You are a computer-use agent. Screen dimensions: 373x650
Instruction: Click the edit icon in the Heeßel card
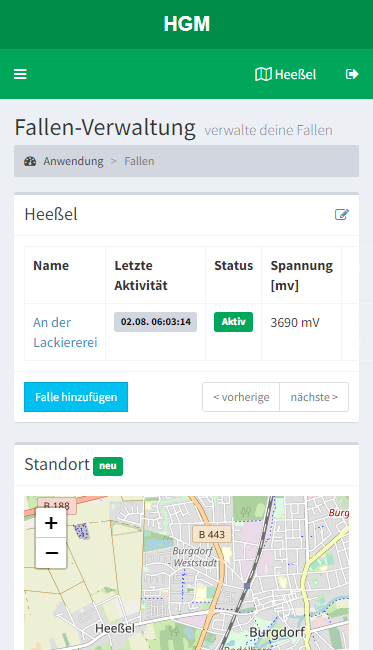342,214
